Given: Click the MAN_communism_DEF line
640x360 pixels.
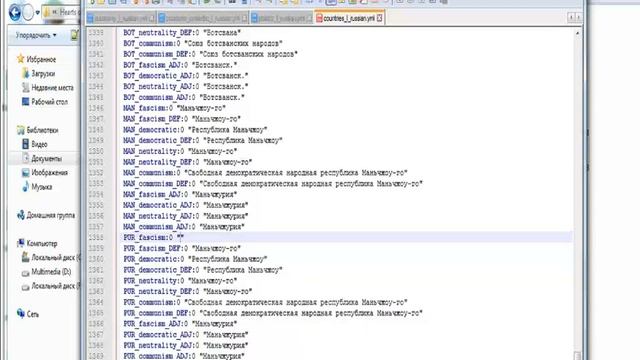Looking at the screenshot, I should (x=273, y=184).
